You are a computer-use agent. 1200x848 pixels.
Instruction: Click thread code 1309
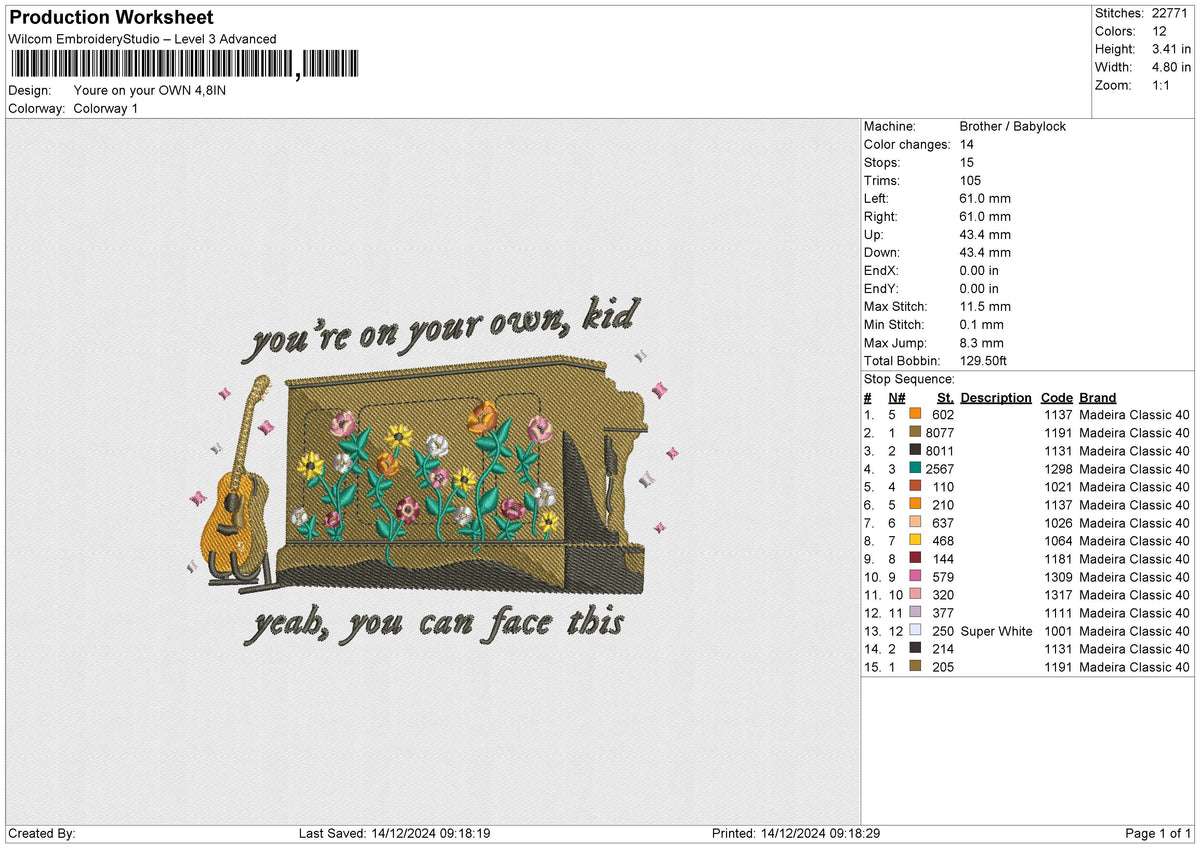coord(1057,577)
